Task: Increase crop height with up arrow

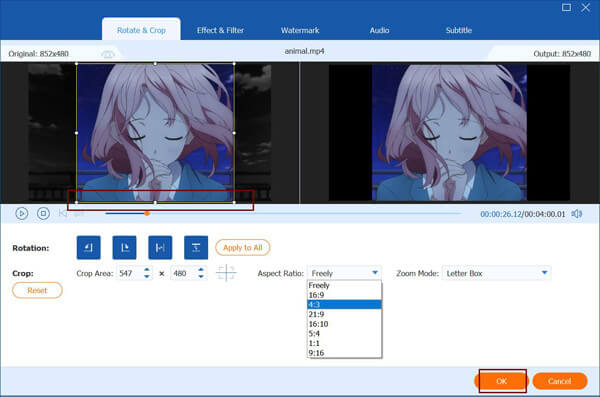Action: 201,270
